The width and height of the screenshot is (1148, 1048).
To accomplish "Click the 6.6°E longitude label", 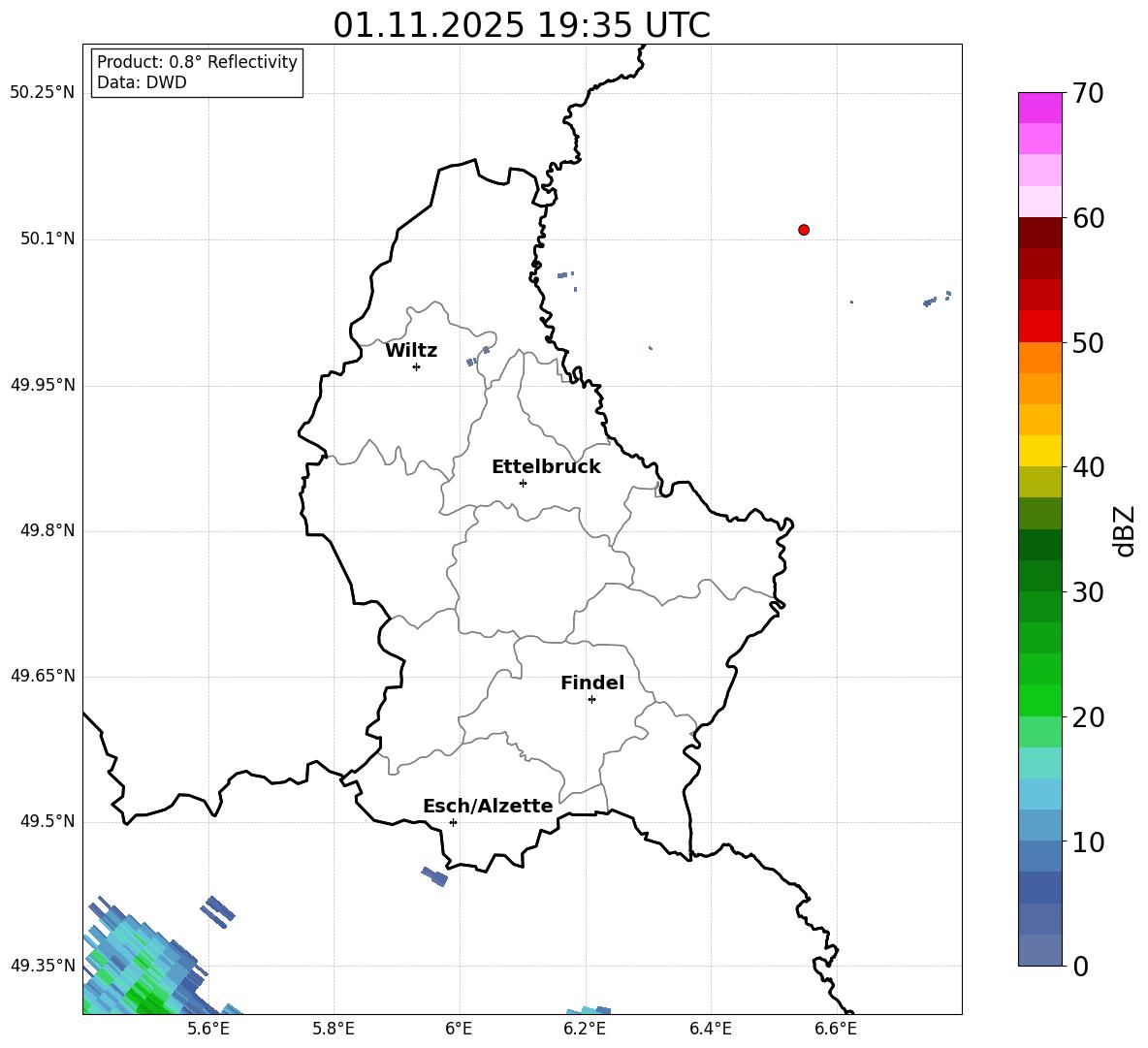I will point(836,1029).
